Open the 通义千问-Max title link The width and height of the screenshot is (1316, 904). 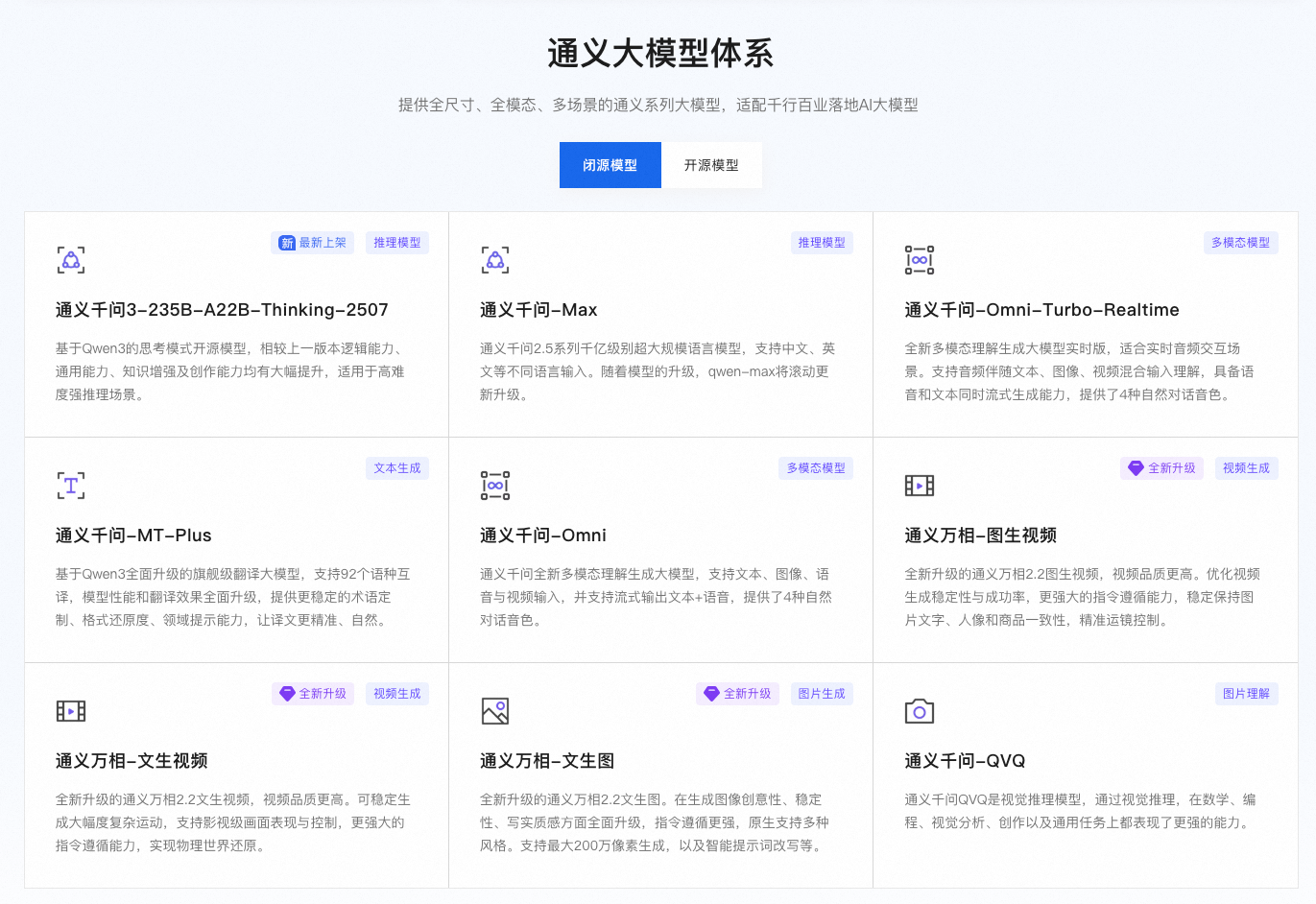coord(538,310)
